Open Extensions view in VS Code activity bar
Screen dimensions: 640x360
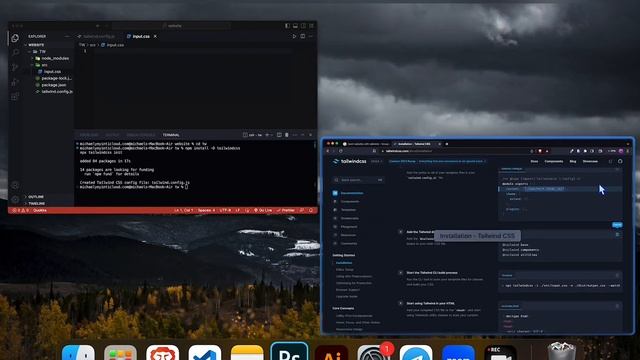[15, 97]
